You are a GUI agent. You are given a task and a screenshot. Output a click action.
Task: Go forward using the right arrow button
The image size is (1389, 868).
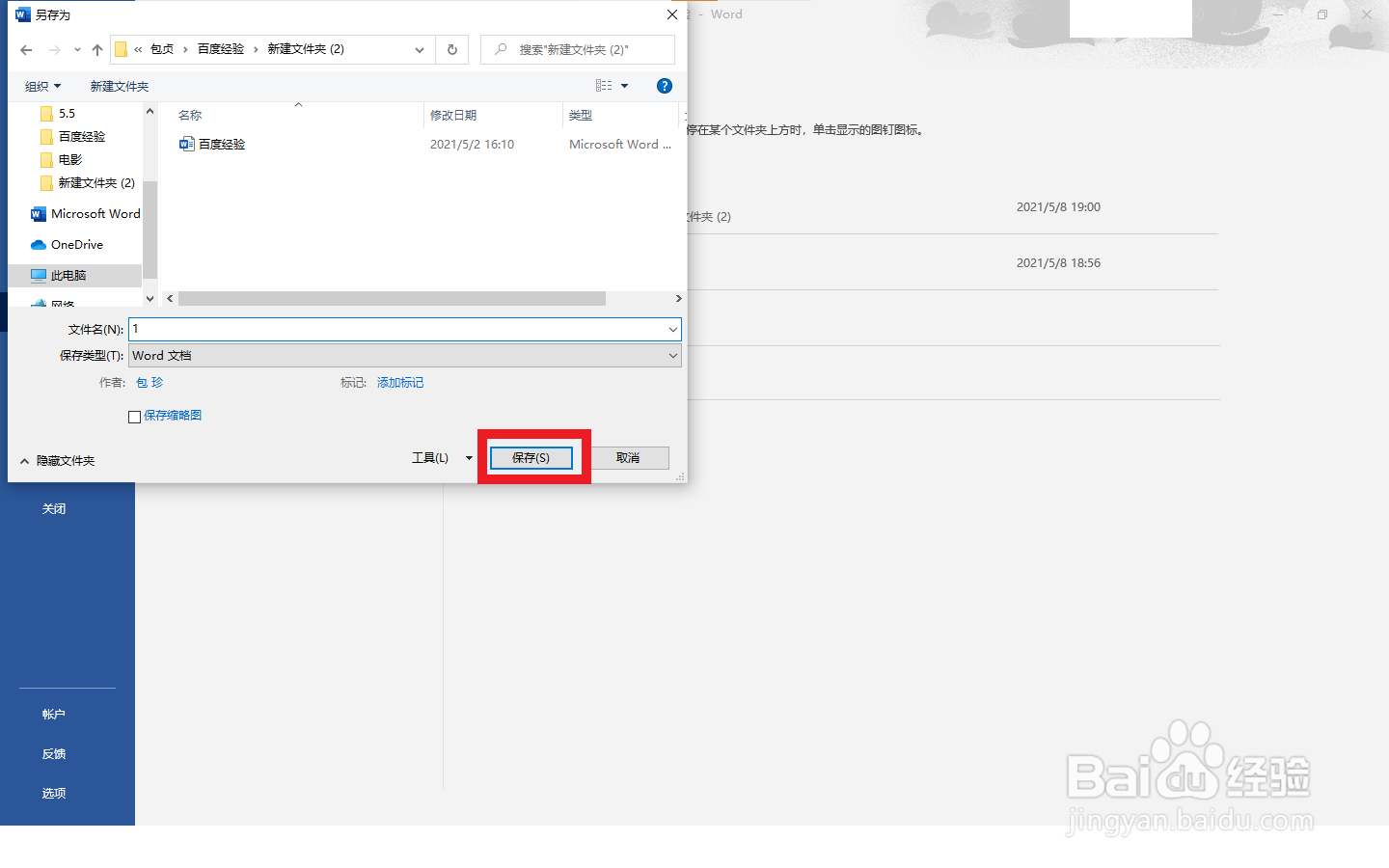54,50
